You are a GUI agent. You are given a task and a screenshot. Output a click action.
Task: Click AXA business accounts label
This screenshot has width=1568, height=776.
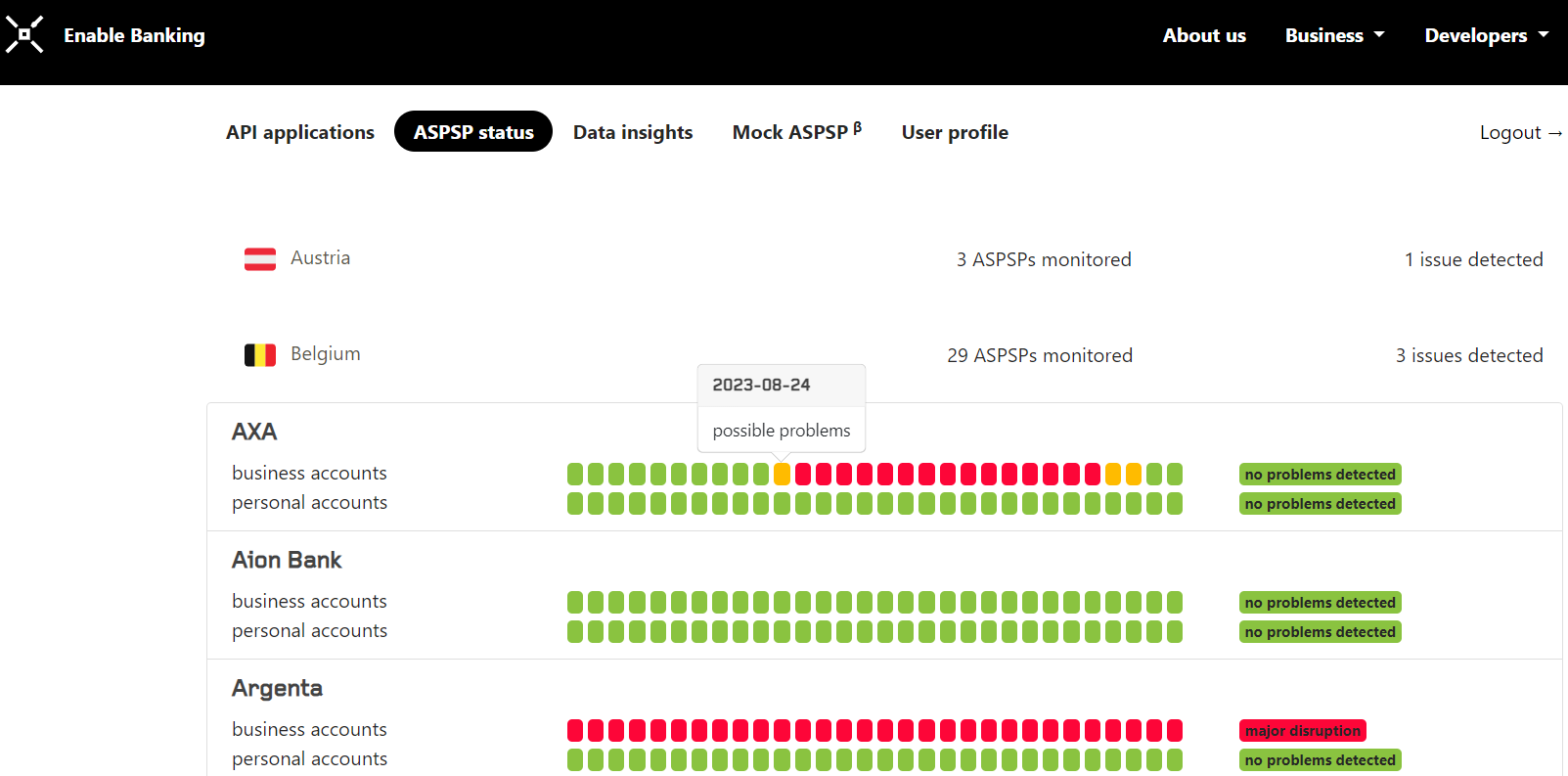[309, 473]
